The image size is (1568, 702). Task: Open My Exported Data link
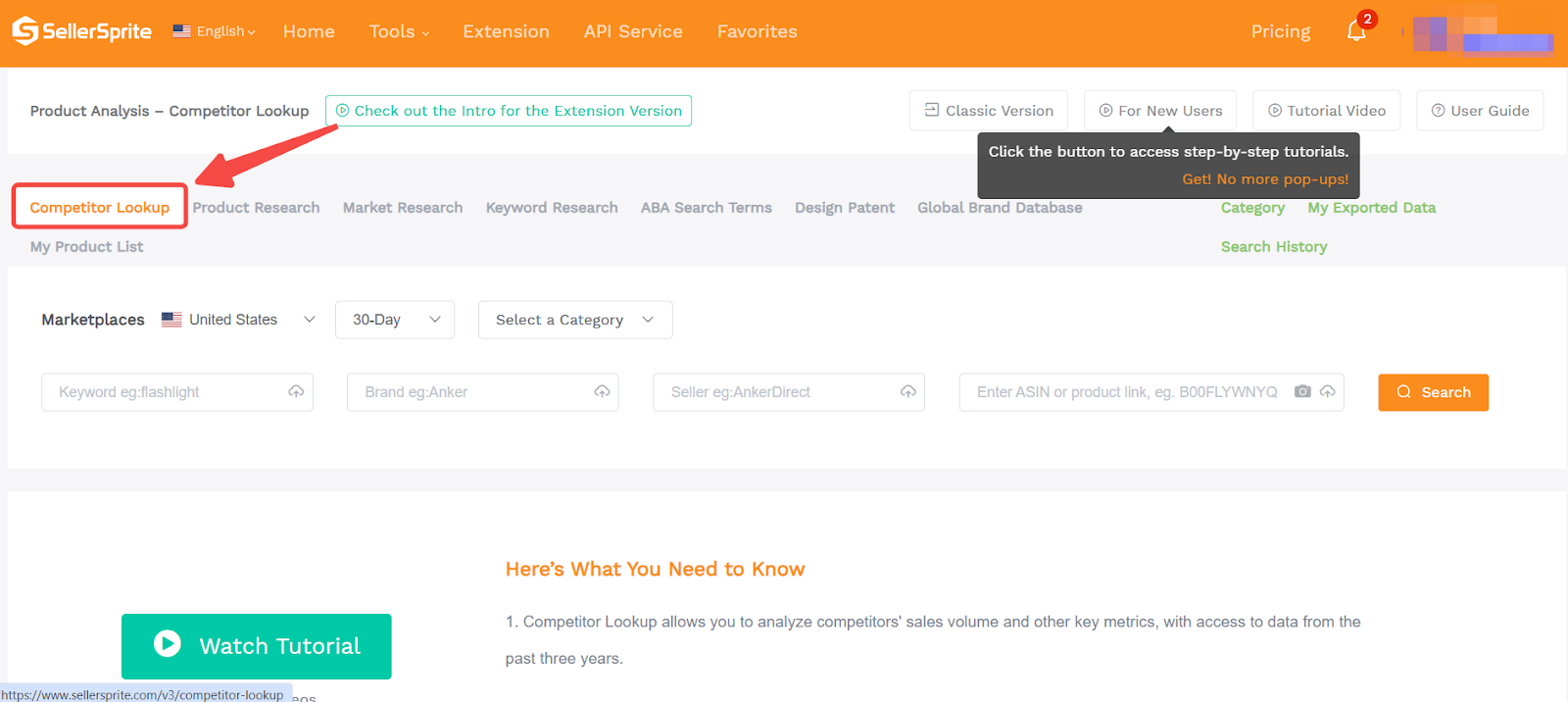tap(1371, 208)
